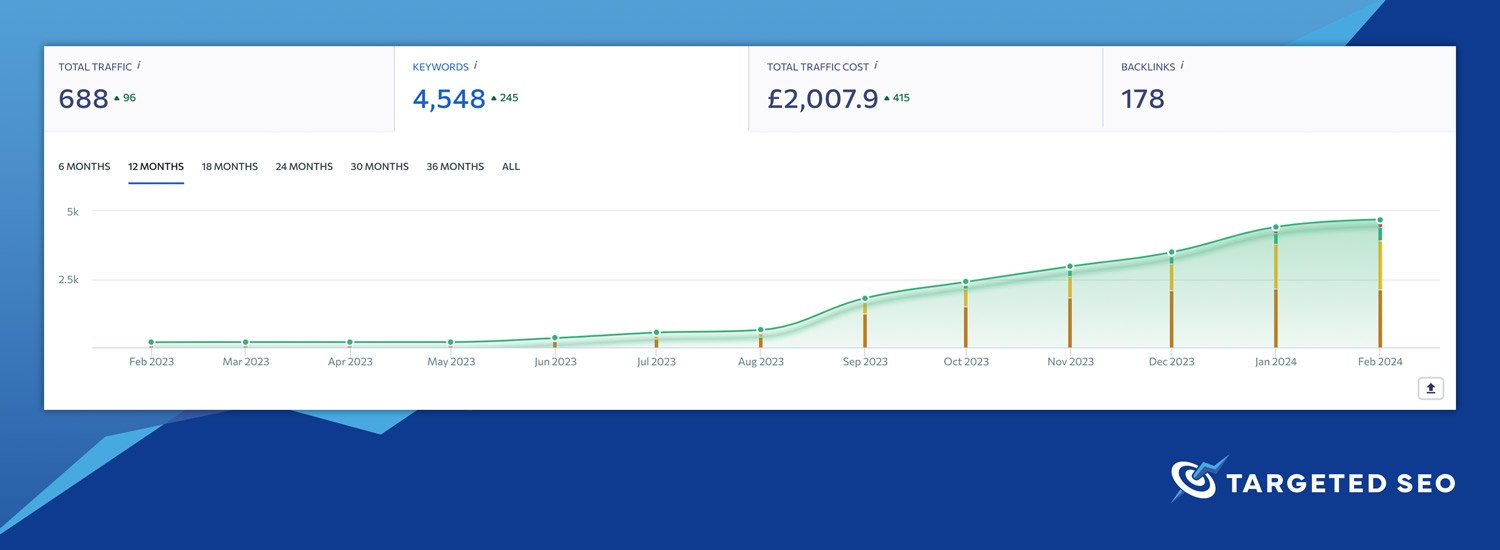Open the Backlinks info icon
The width and height of the screenshot is (1500, 550).
[1182, 65]
